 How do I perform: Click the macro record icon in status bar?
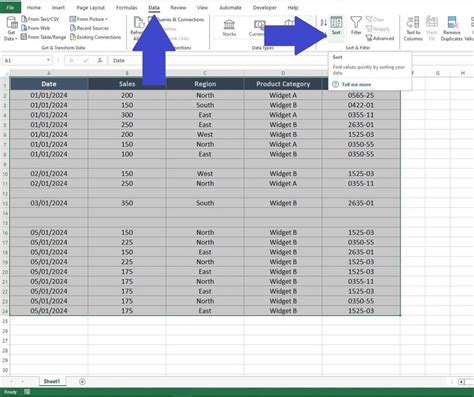point(27,392)
